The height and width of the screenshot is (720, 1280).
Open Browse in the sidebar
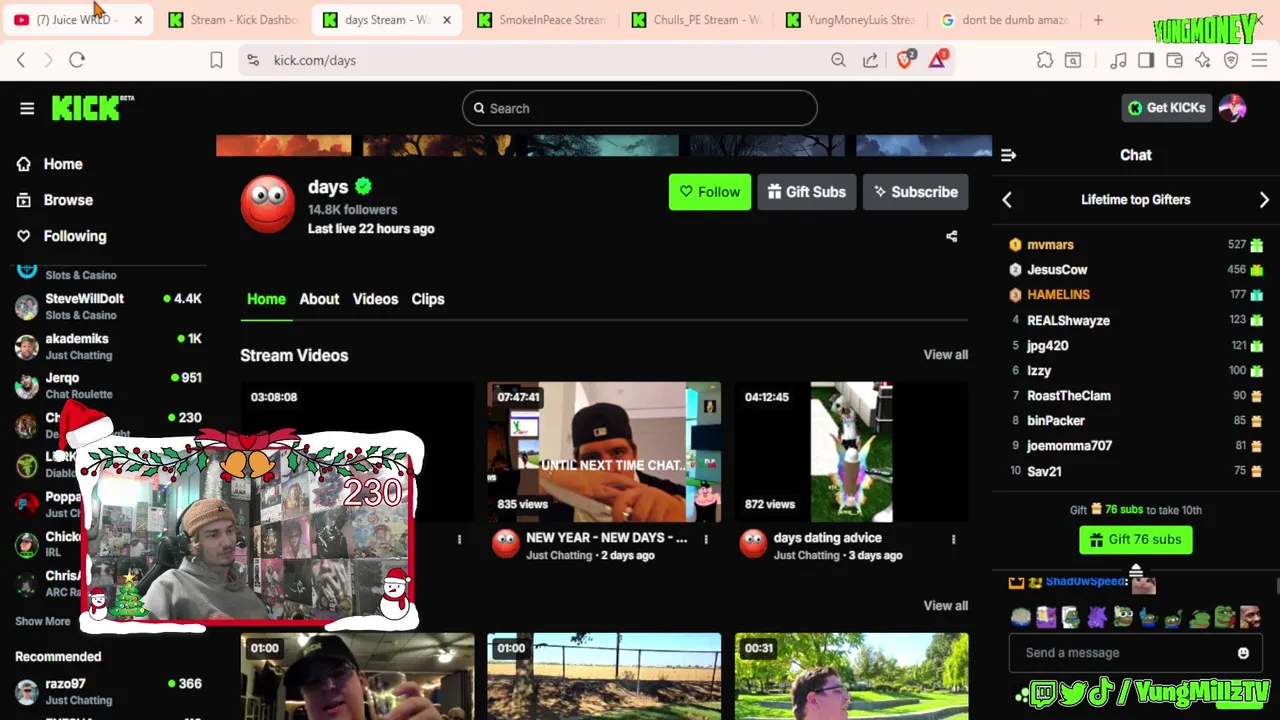click(x=68, y=200)
